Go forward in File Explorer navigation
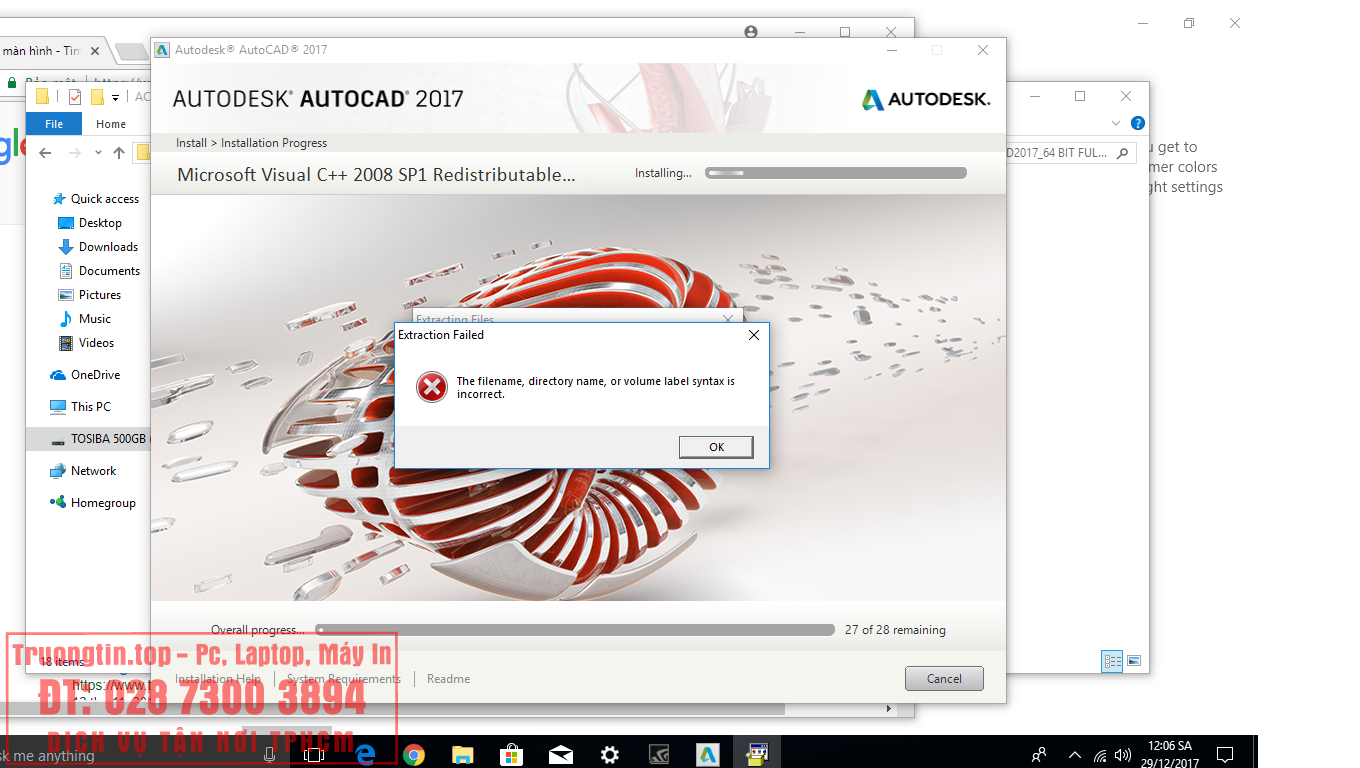This screenshot has height=768, width=1360. click(x=75, y=152)
